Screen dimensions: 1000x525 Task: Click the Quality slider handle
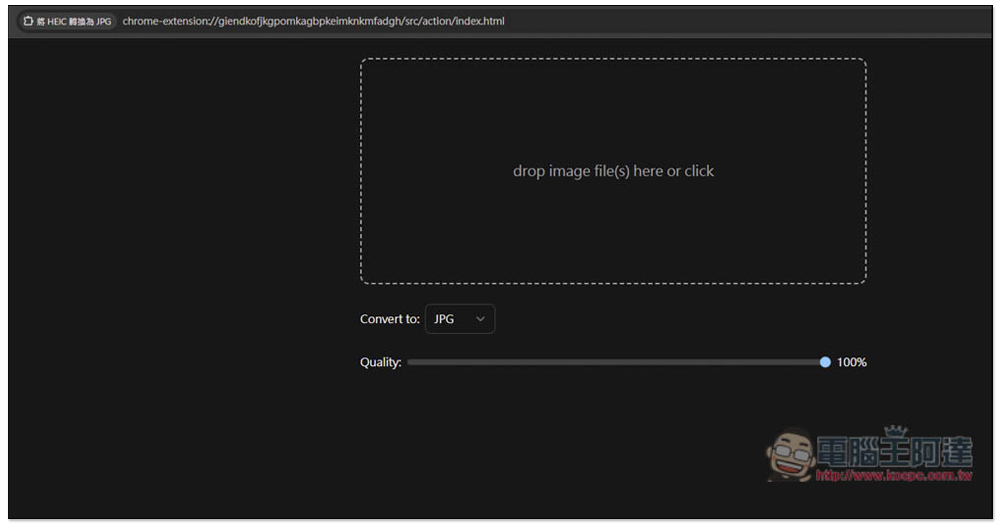pos(825,362)
